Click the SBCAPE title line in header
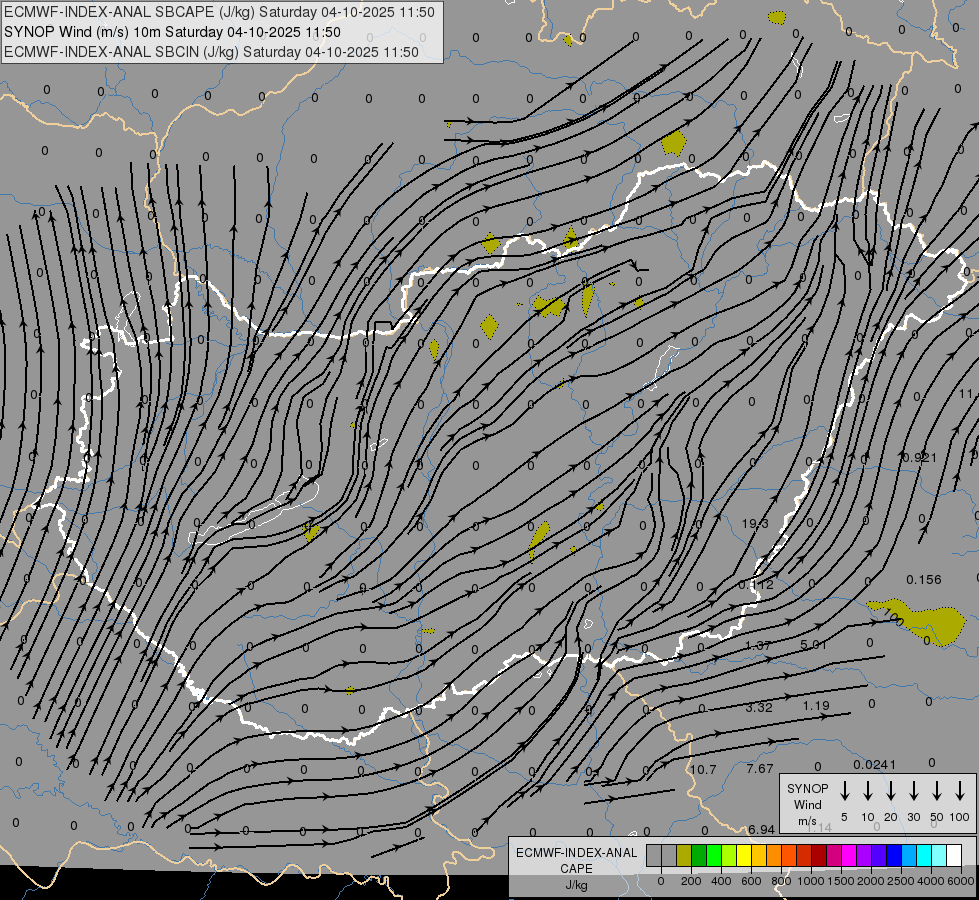 coord(219,12)
